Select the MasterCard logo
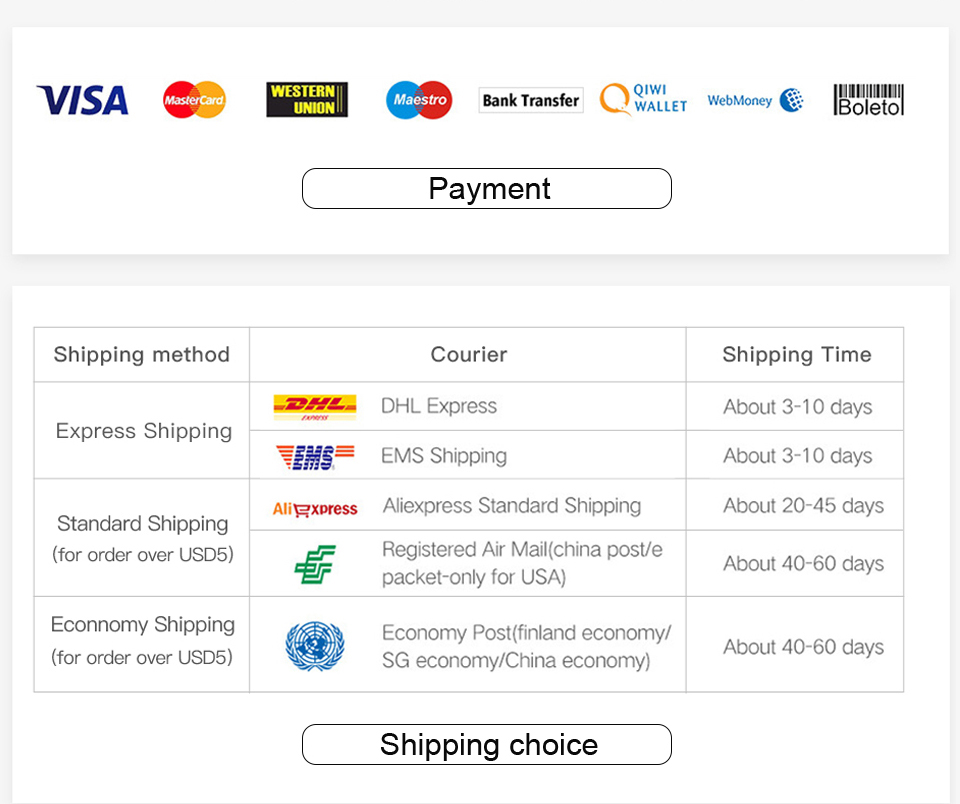 point(194,100)
